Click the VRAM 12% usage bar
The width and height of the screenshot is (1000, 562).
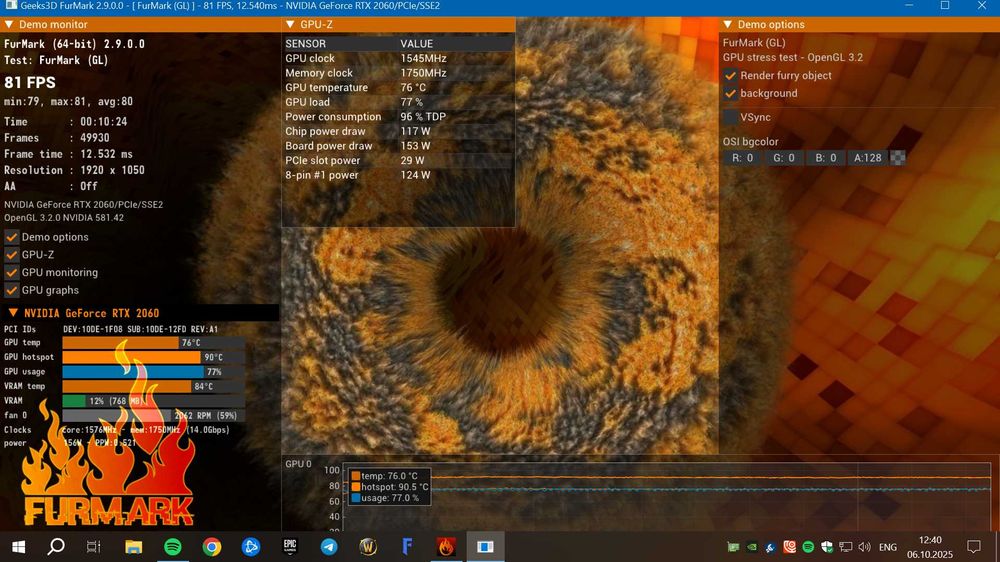click(154, 401)
